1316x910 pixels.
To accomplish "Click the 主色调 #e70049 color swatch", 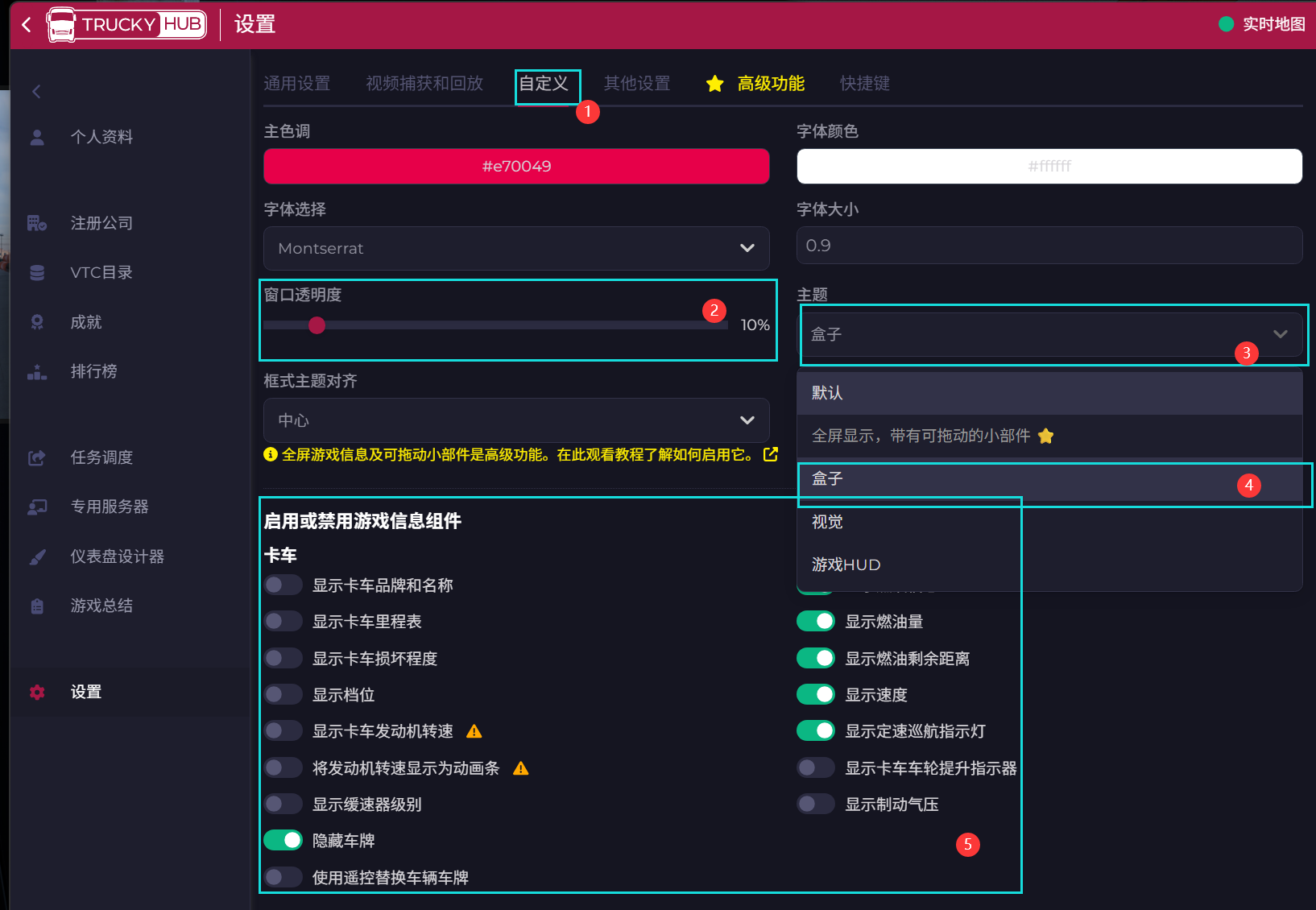I will tap(516, 167).
